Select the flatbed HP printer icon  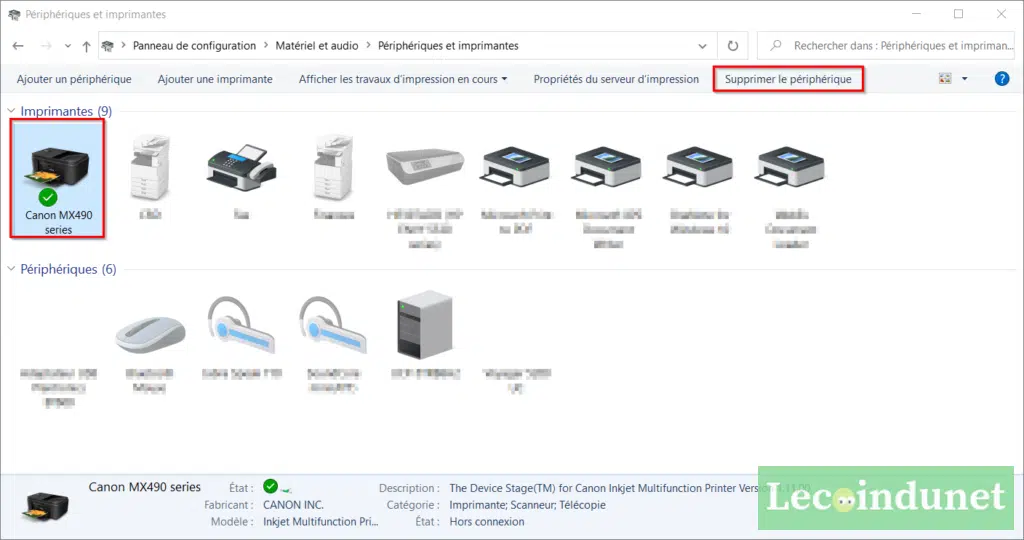[x=424, y=166]
